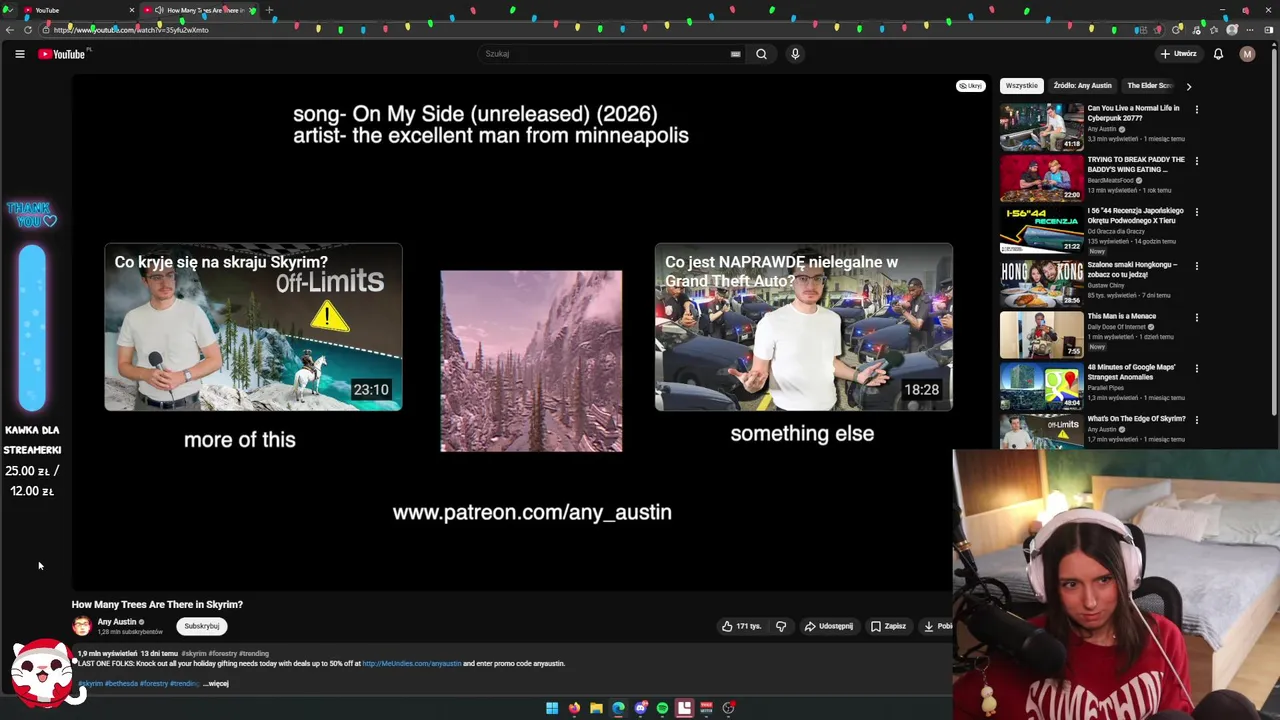The width and height of the screenshot is (1280, 720).
Task: Expand more filter chips with the right chevron
Action: click(1188, 86)
